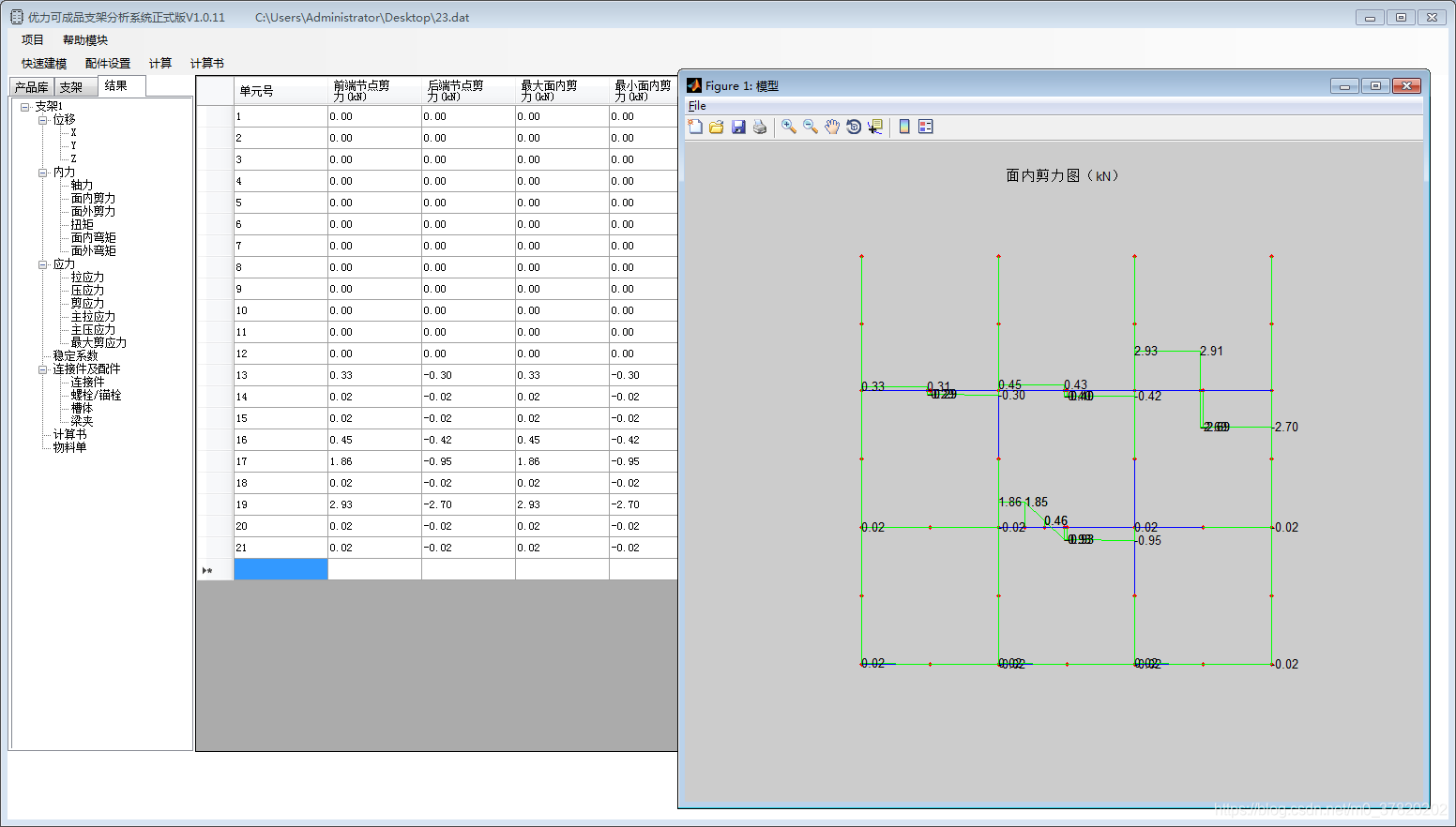Select 扭矩 in the results tree
Image resolution: width=1456 pixels, height=827 pixels.
82,225
